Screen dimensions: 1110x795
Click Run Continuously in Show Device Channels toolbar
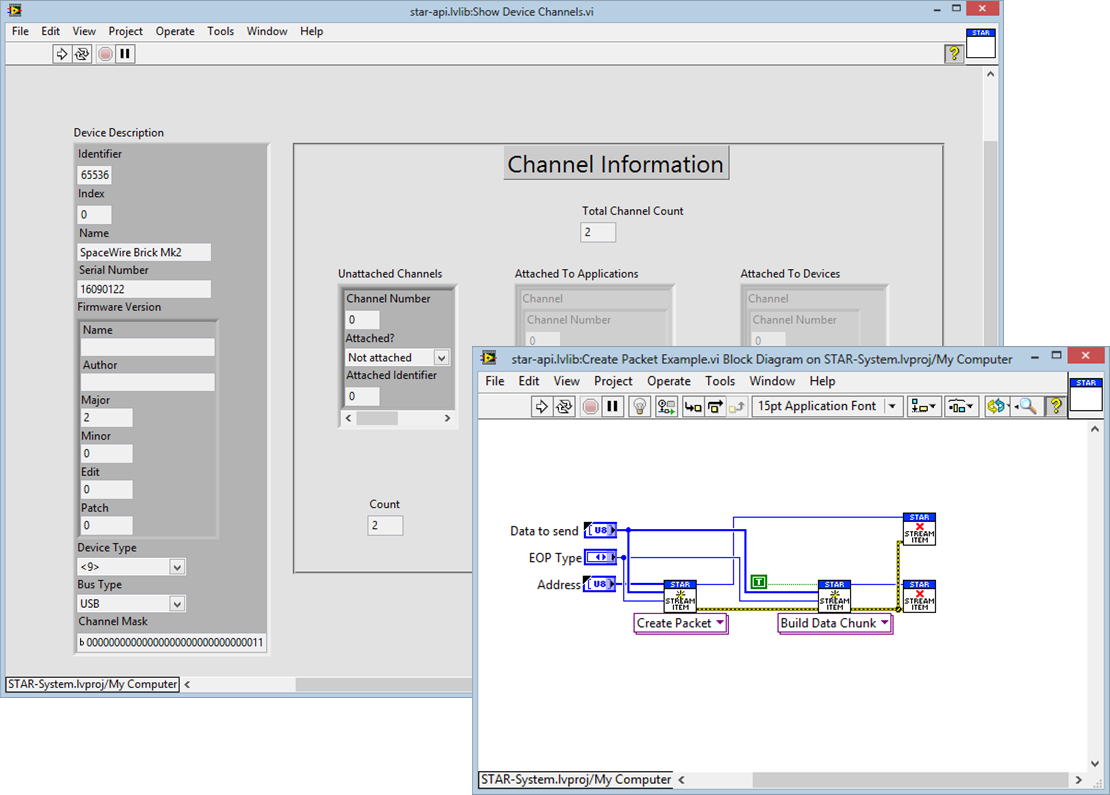click(82, 54)
